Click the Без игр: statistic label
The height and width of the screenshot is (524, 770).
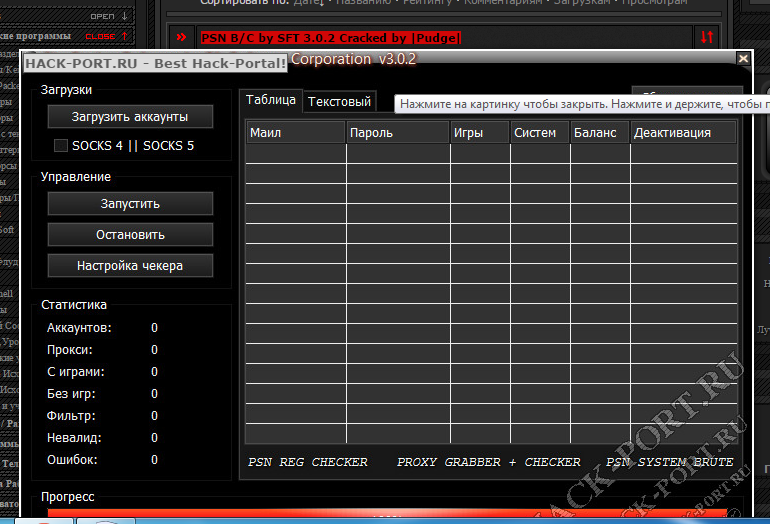pos(71,394)
